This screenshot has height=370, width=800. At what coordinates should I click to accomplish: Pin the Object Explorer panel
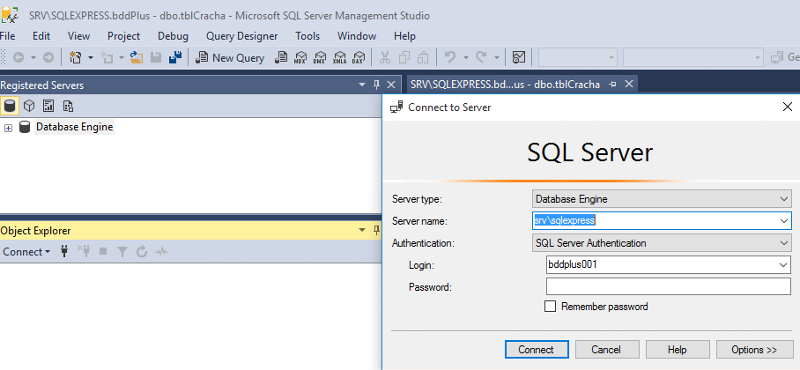pyautogui.click(x=377, y=231)
